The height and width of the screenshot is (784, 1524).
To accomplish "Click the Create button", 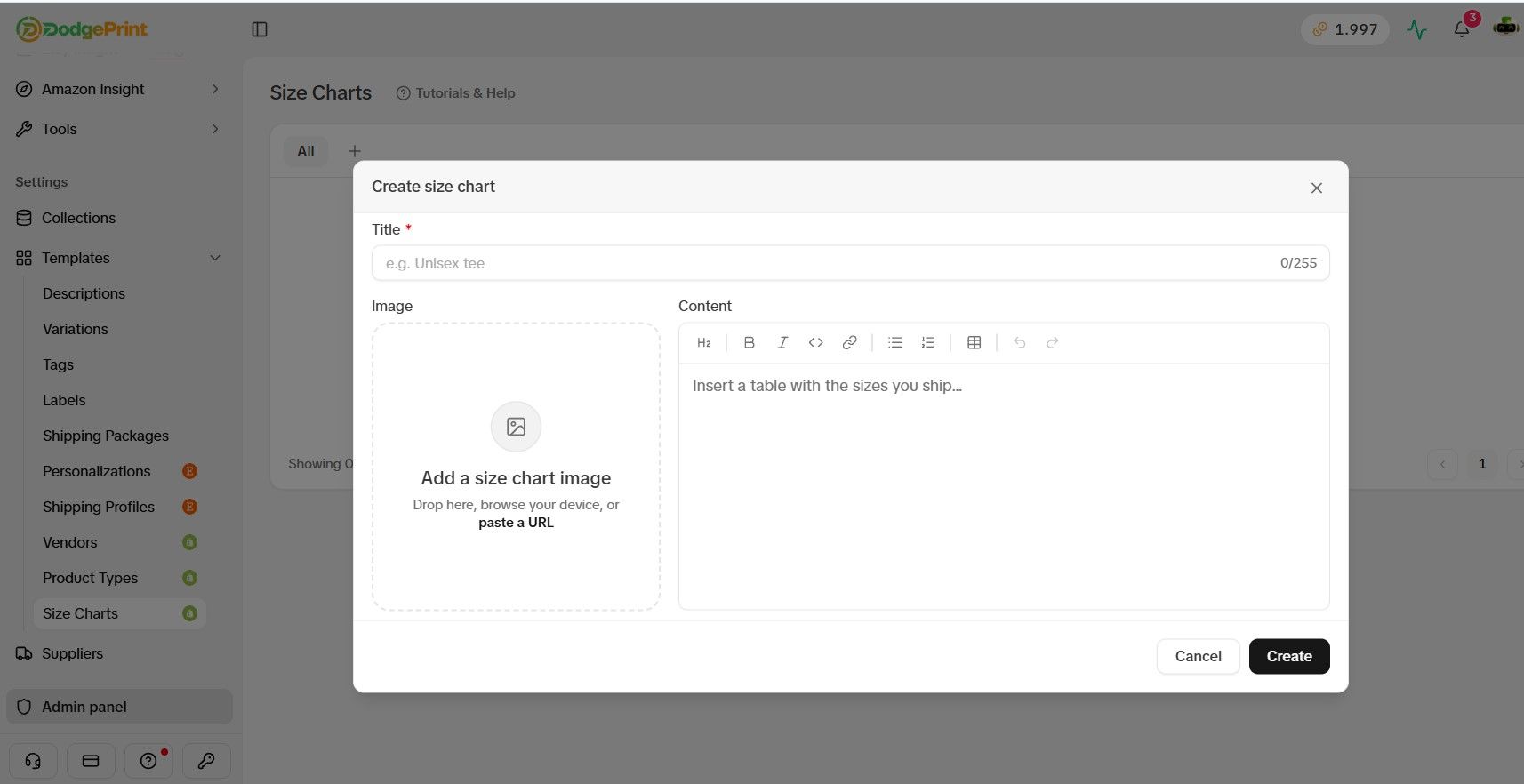I will (x=1289, y=657).
